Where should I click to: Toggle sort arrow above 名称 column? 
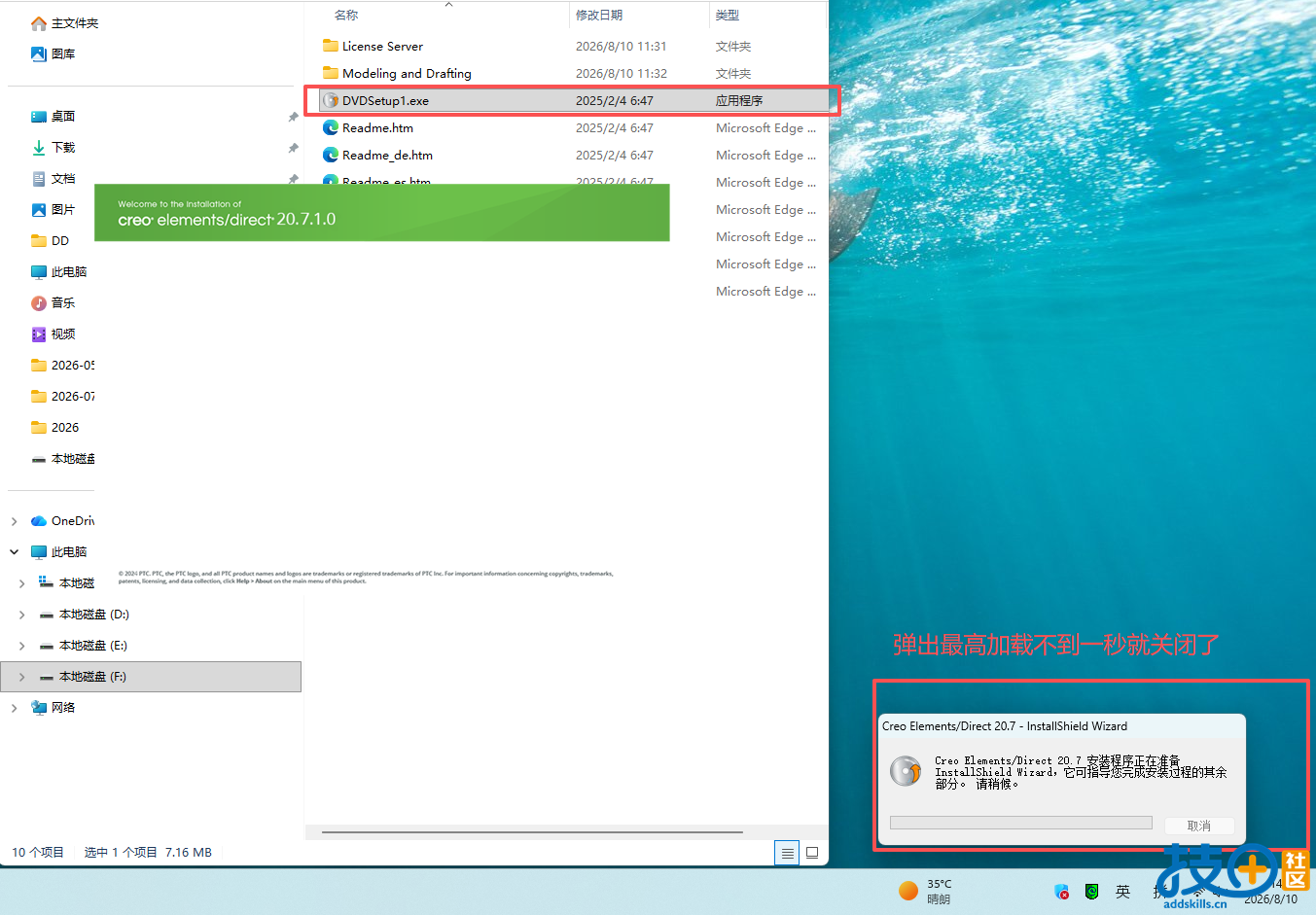tap(449, 5)
